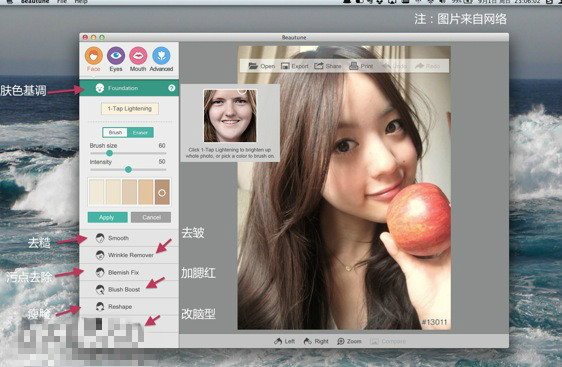Click the Share toolbar icon
The width and height of the screenshot is (562, 367).
(319, 66)
